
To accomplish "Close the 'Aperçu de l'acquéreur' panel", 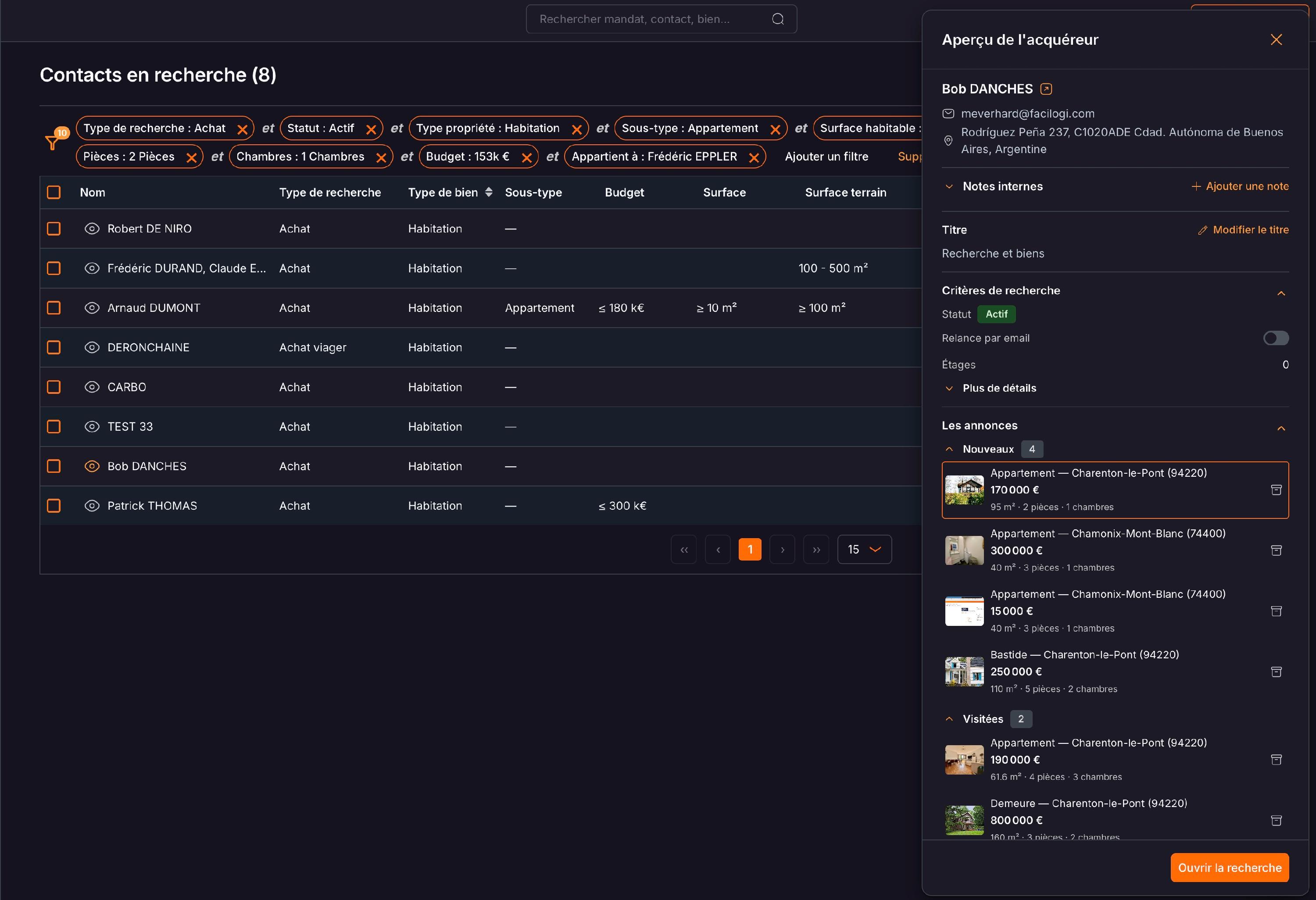I will [1277, 39].
